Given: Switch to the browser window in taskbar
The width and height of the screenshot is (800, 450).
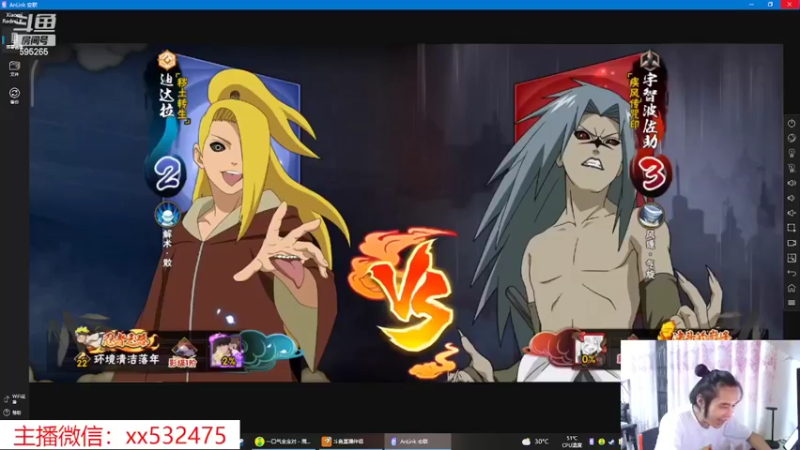Looking at the screenshot, I should (x=283, y=441).
